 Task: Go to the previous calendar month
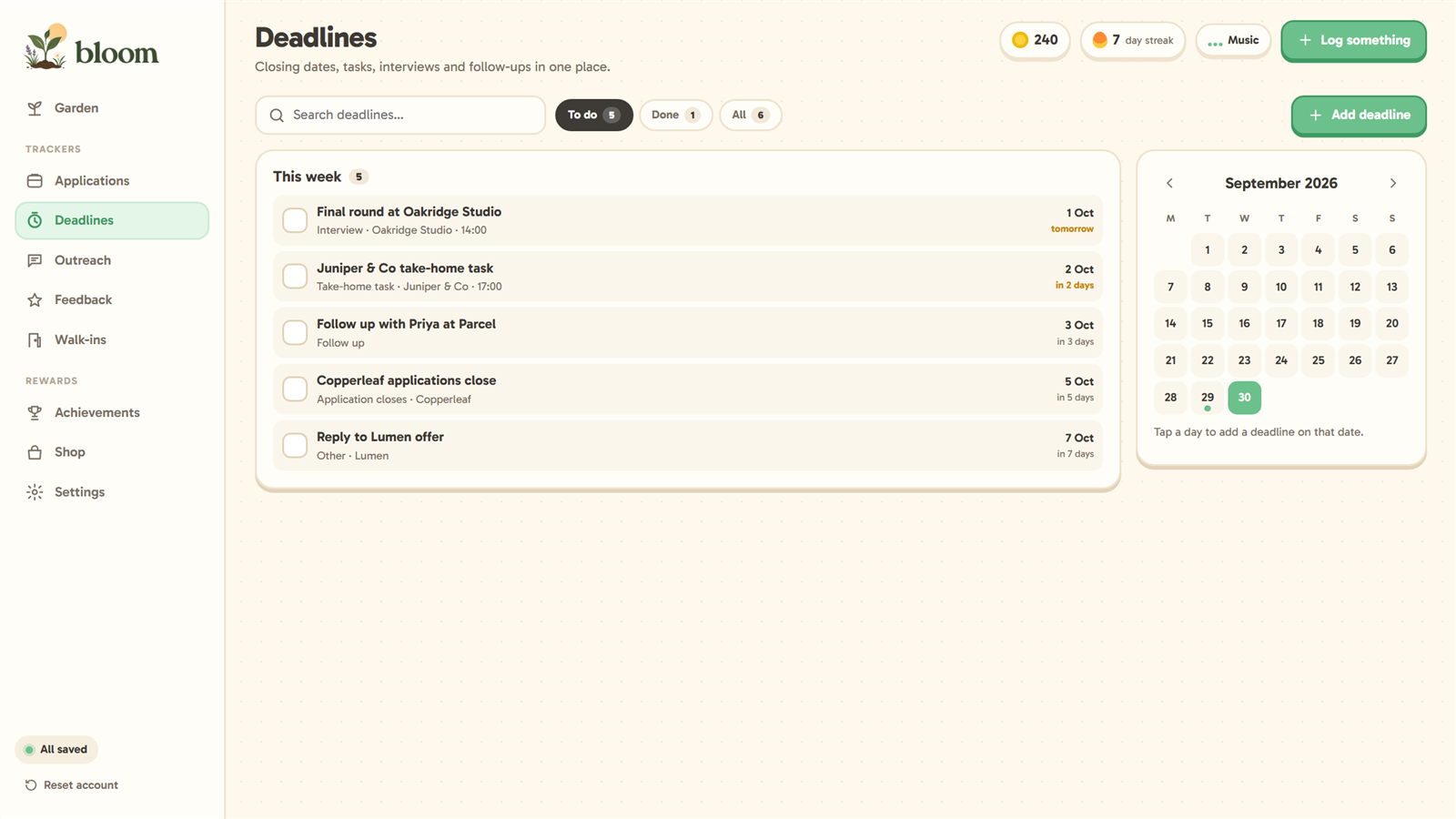1169,184
